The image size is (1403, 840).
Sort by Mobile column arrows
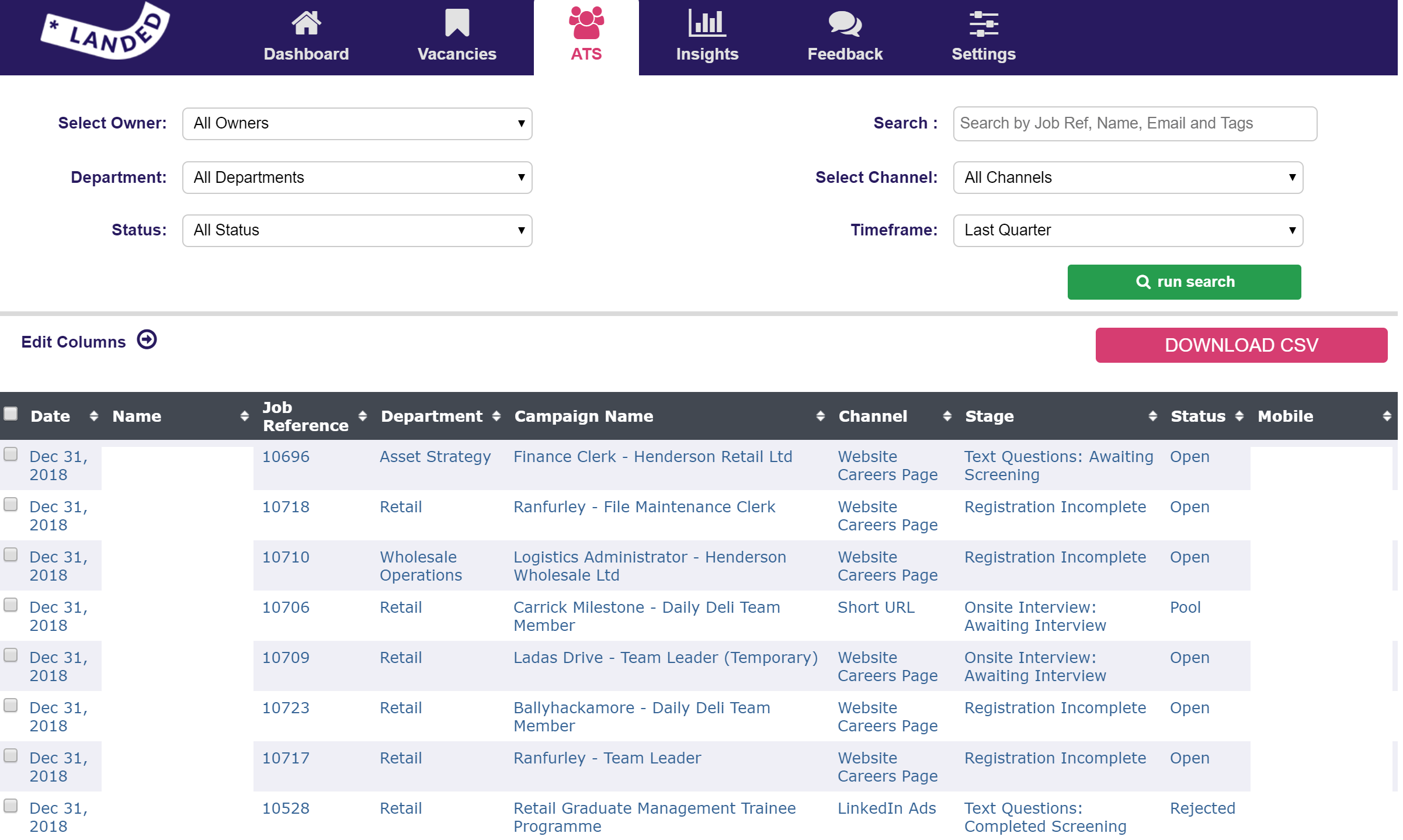(1387, 416)
